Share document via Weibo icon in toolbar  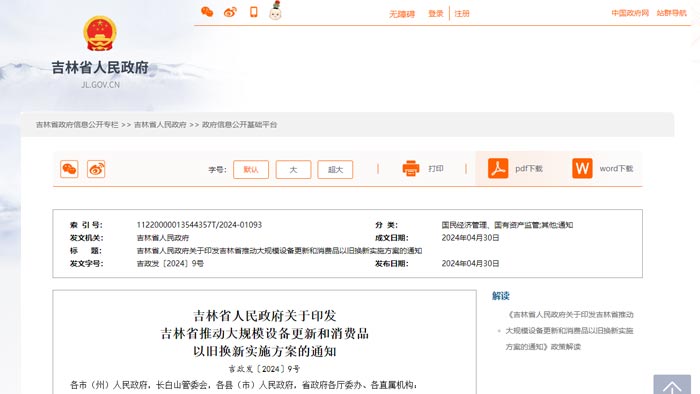click(x=96, y=169)
